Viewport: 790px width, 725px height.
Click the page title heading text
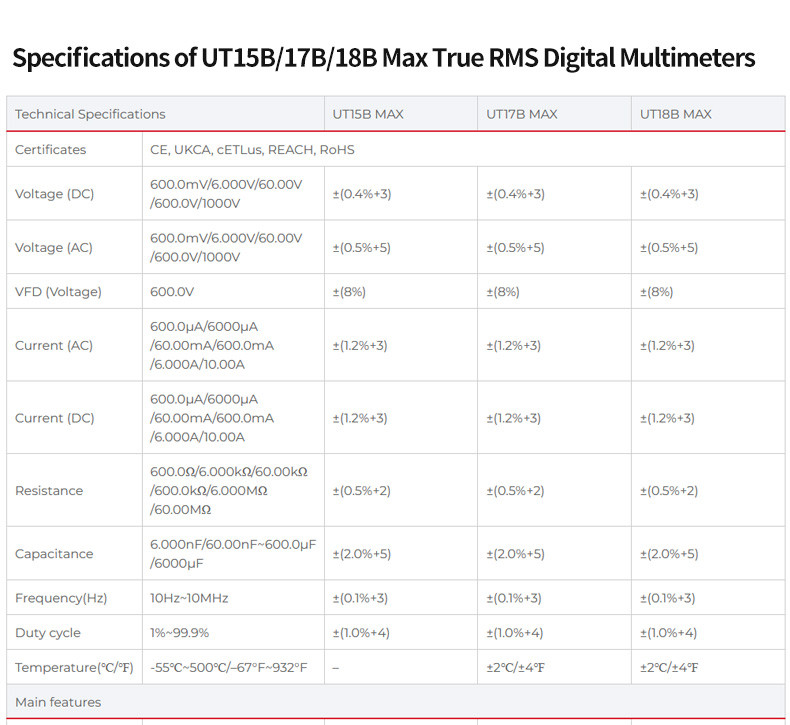383,58
